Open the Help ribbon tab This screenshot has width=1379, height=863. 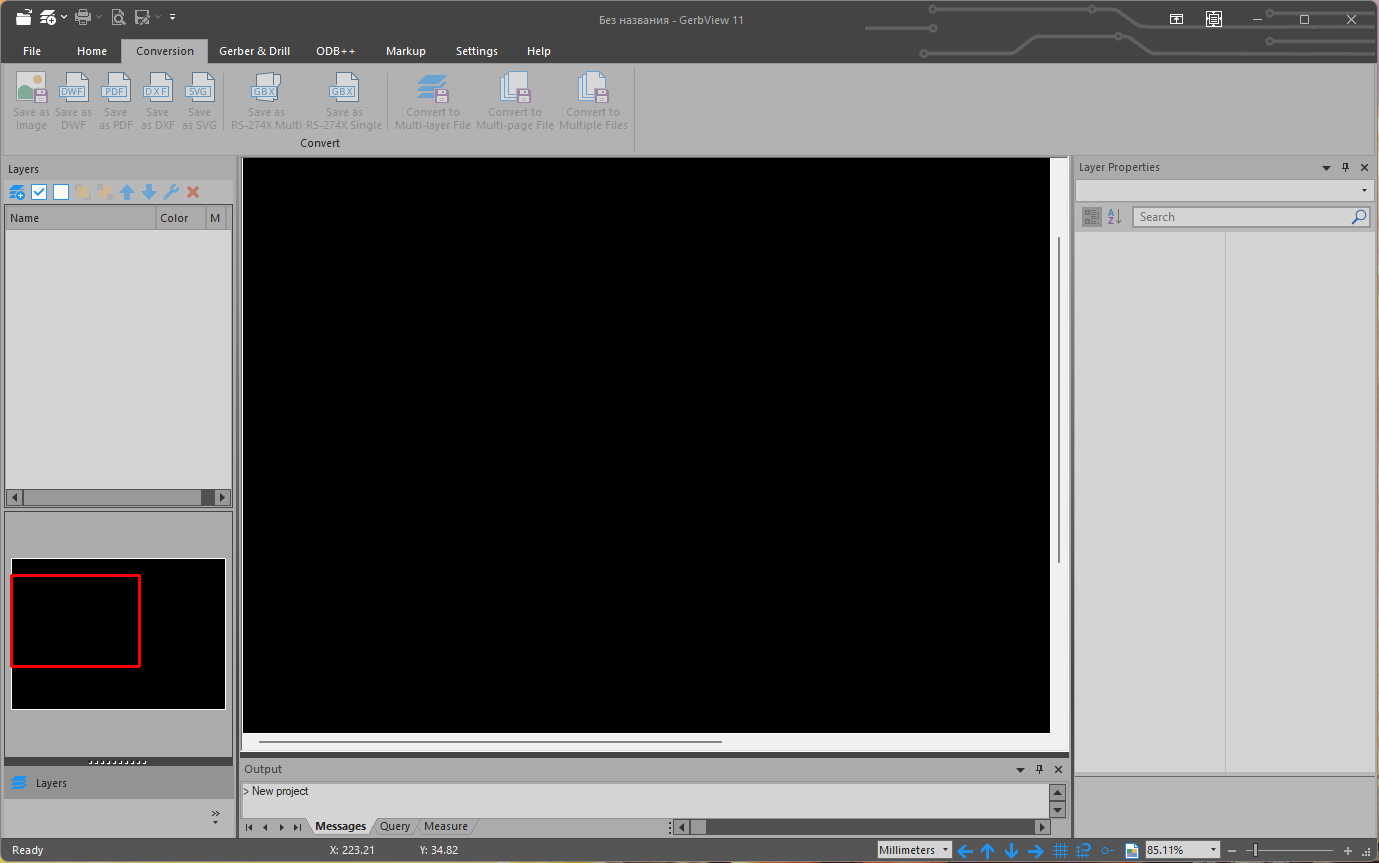tap(539, 51)
